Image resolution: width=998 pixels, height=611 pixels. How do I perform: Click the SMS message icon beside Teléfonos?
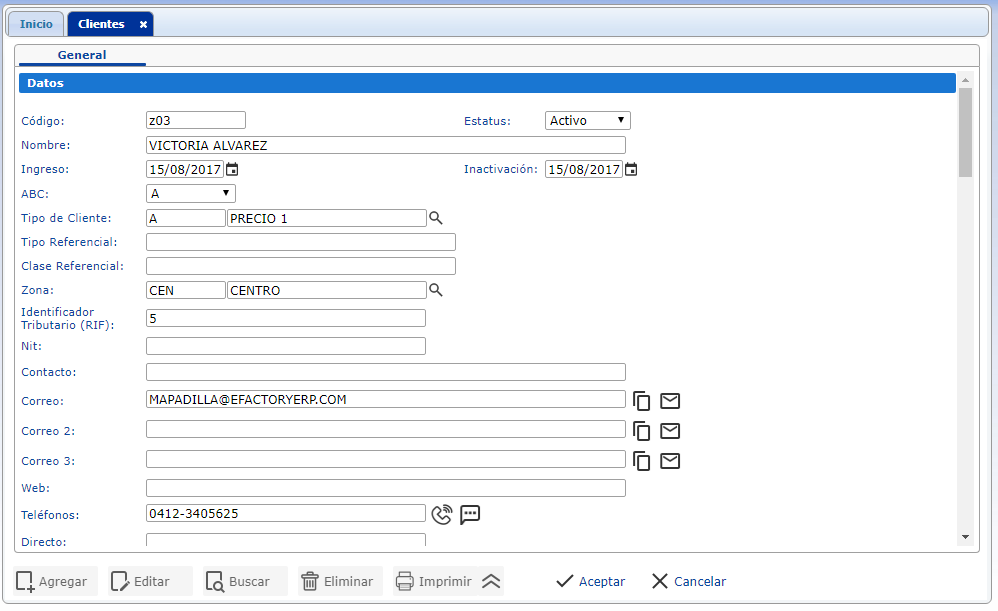[470, 514]
